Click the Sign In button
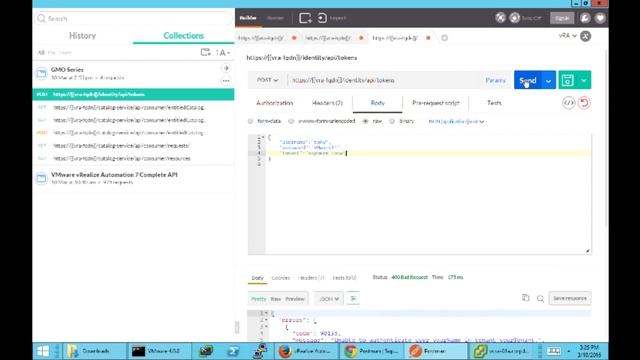This screenshot has height=360, width=640. (562, 18)
